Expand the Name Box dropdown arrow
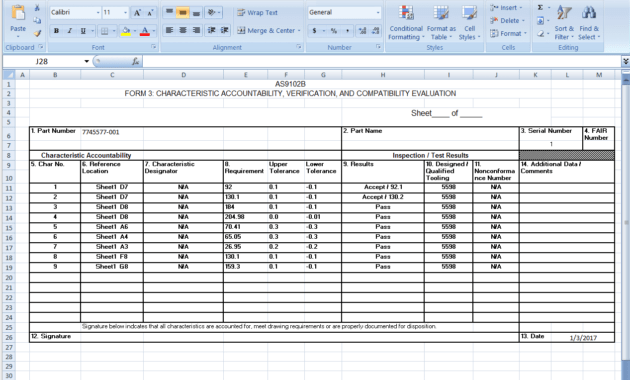 (x=86, y=61)
